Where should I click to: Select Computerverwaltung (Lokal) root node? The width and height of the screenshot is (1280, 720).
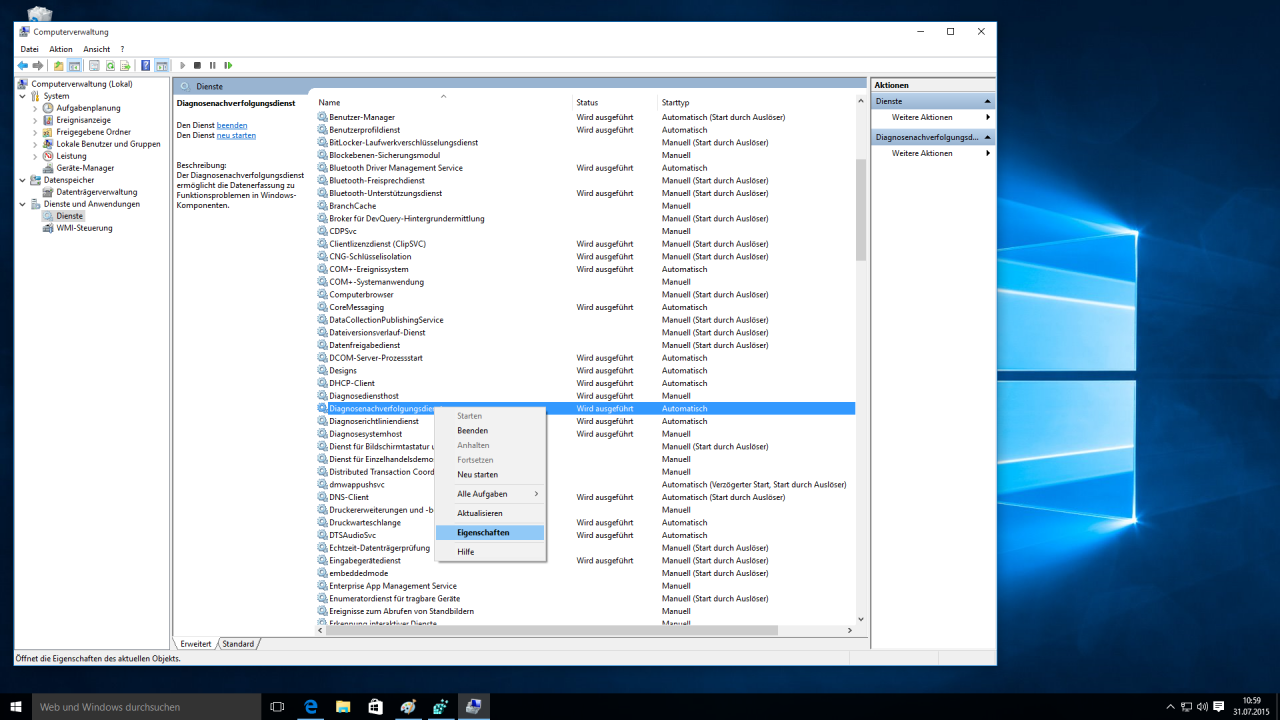[x=81, y=84]
